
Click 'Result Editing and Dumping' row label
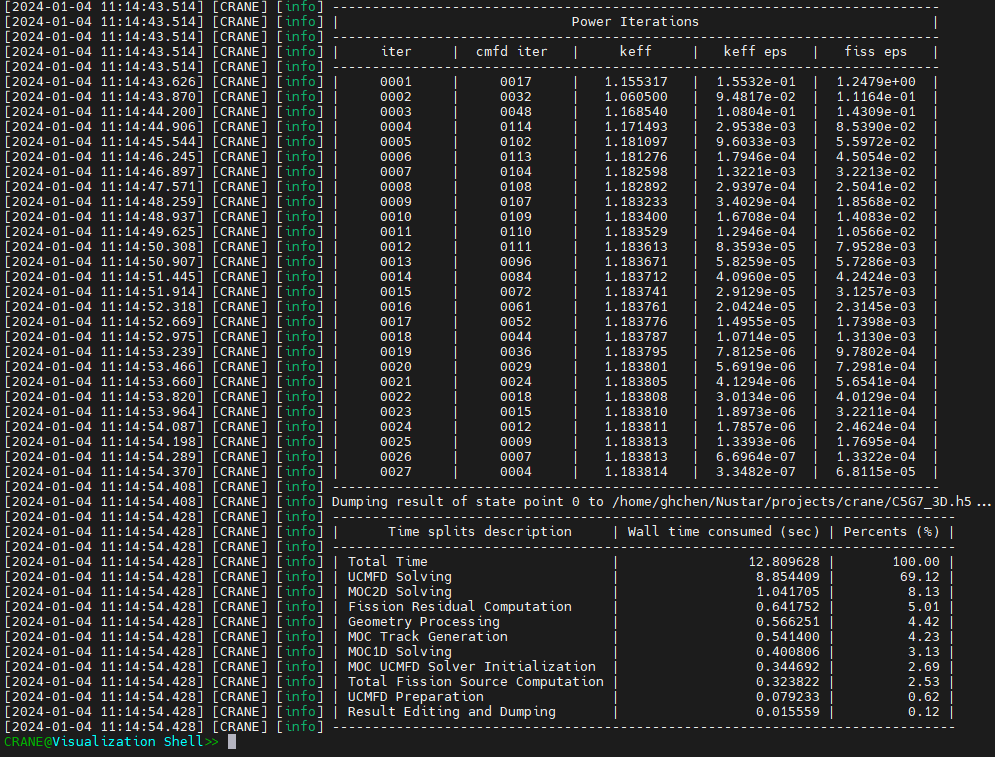pyautogui.click(x=452, y=712)
